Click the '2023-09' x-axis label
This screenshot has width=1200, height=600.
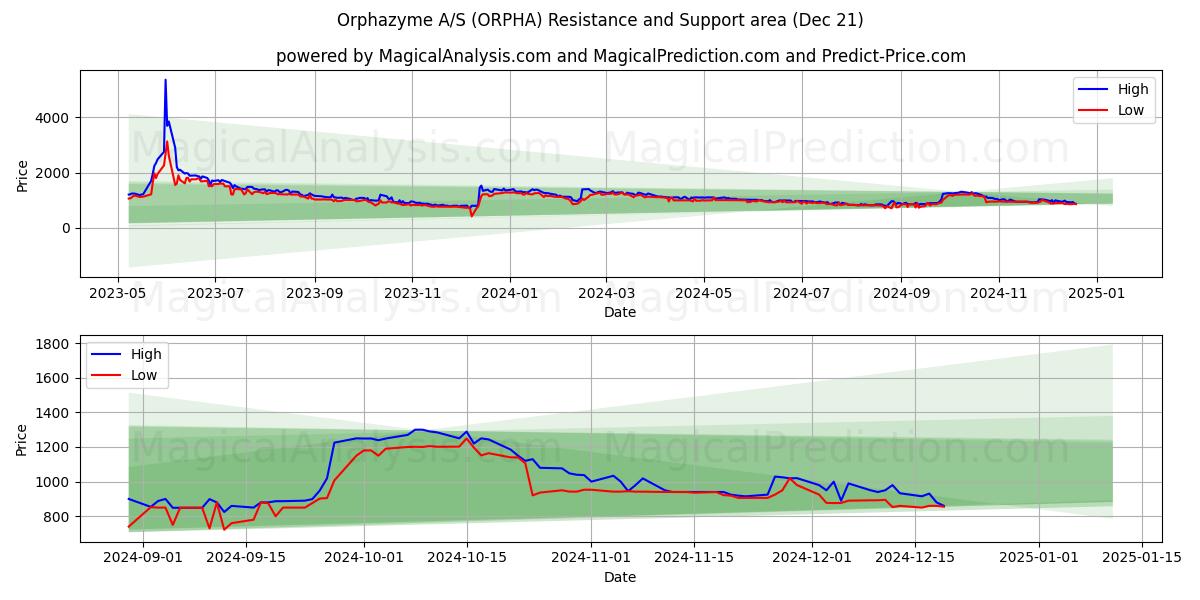click(315, 295)
